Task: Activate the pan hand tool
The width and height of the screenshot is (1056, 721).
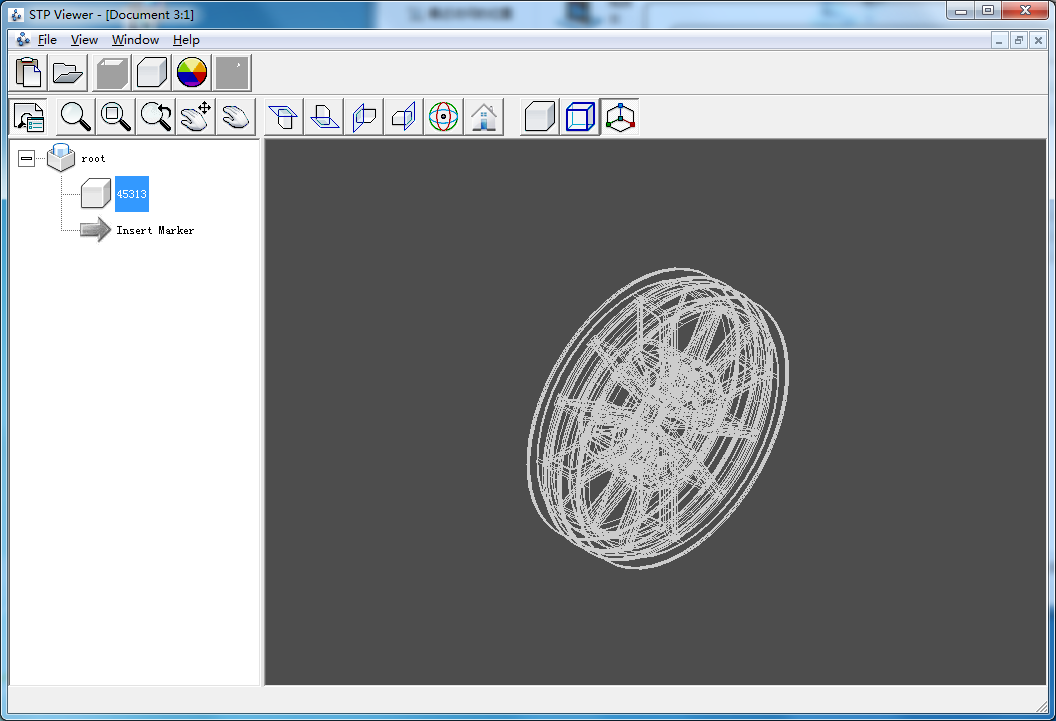Action: click(x=195, y=116)
